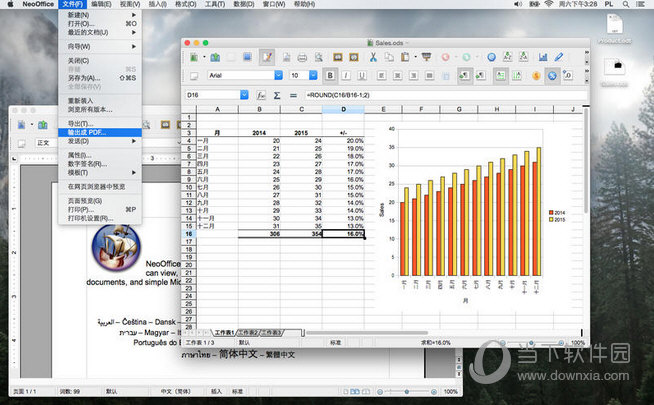Viewport: 654px width, 405px height.
Task: Expand 发送(D) submenu
Action: click(x=100, y=141)
